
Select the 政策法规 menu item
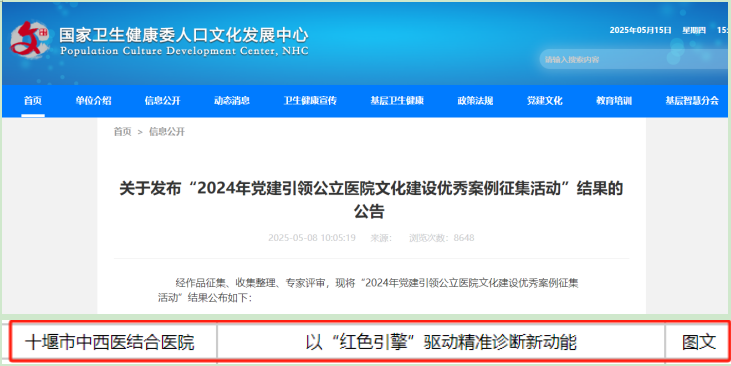pyautogui.click(x=475, y=101)
